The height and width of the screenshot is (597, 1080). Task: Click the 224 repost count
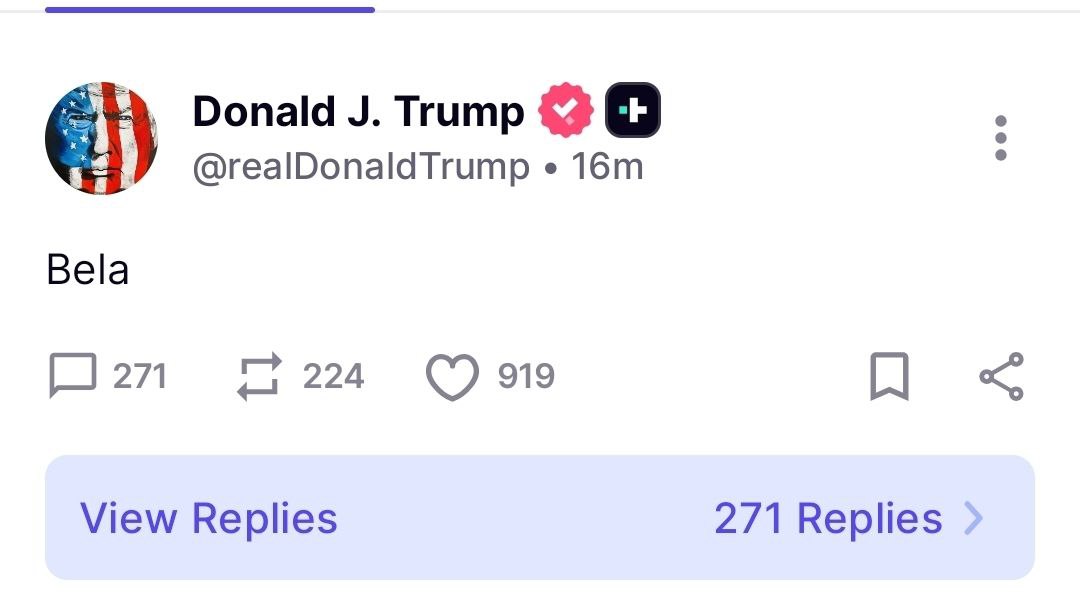coord(333,376)
